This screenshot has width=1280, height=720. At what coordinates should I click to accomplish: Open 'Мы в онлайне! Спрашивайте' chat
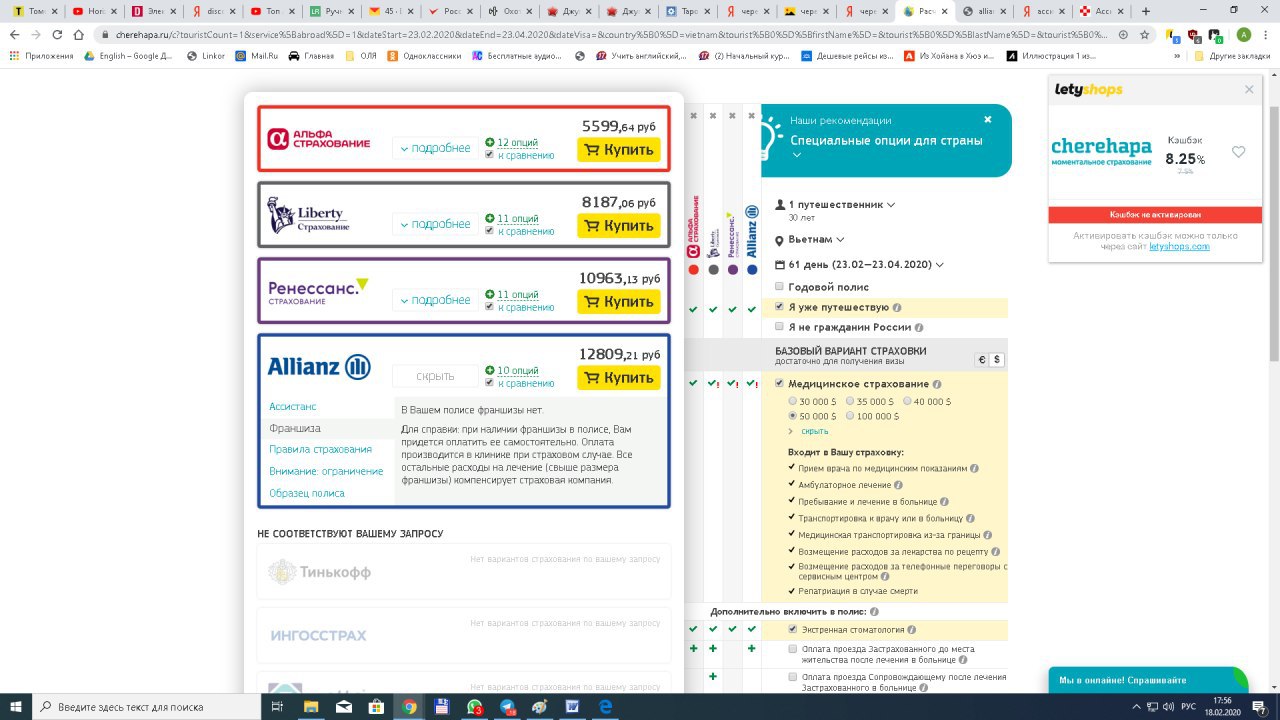click(x=1148, y=680)
